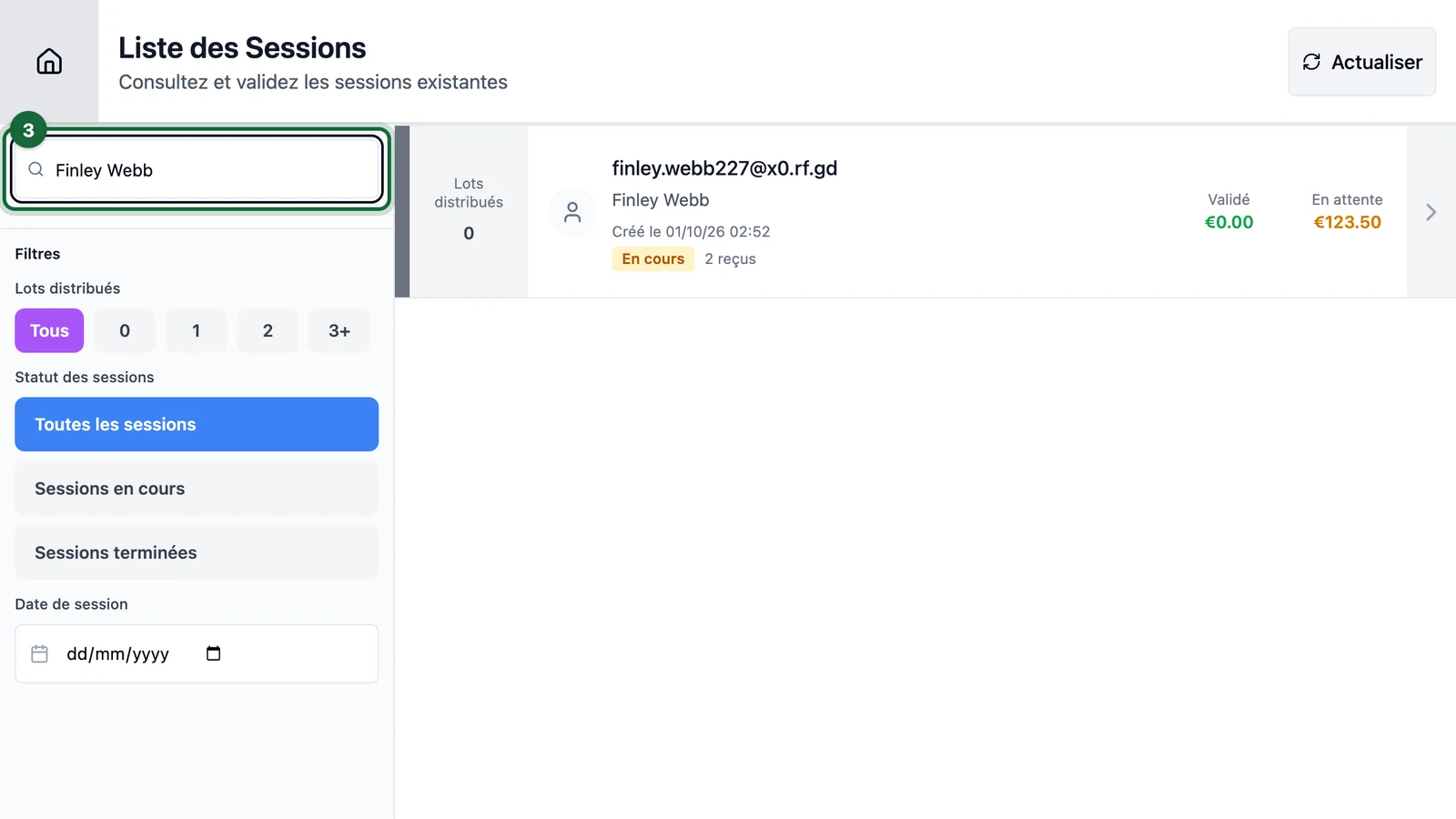Click the '2 reçus' count
This screenshot has height=819, width=1456.
point(730,258)
